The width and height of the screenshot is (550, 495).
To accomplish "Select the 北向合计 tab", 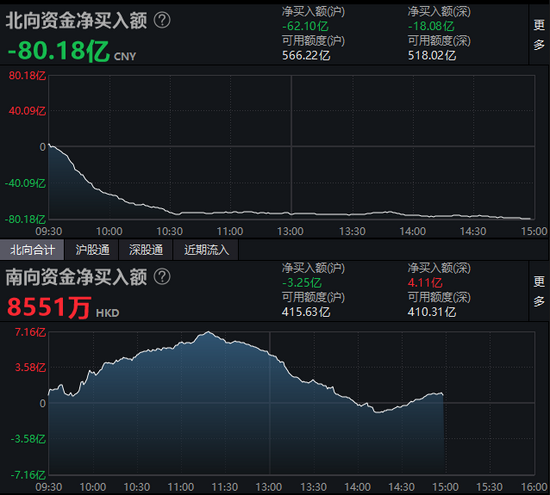I will [x=32, y=250].
